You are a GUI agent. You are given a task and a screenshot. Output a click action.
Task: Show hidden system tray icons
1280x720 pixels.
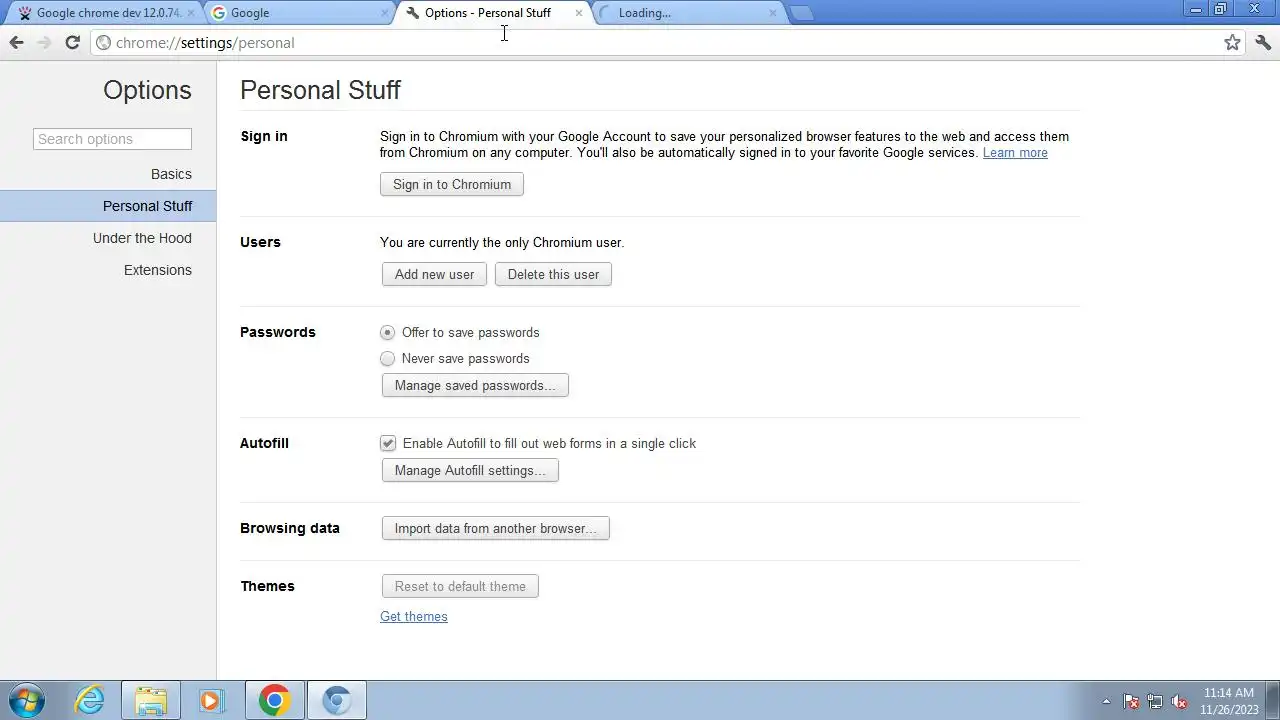click(1106, 701)
